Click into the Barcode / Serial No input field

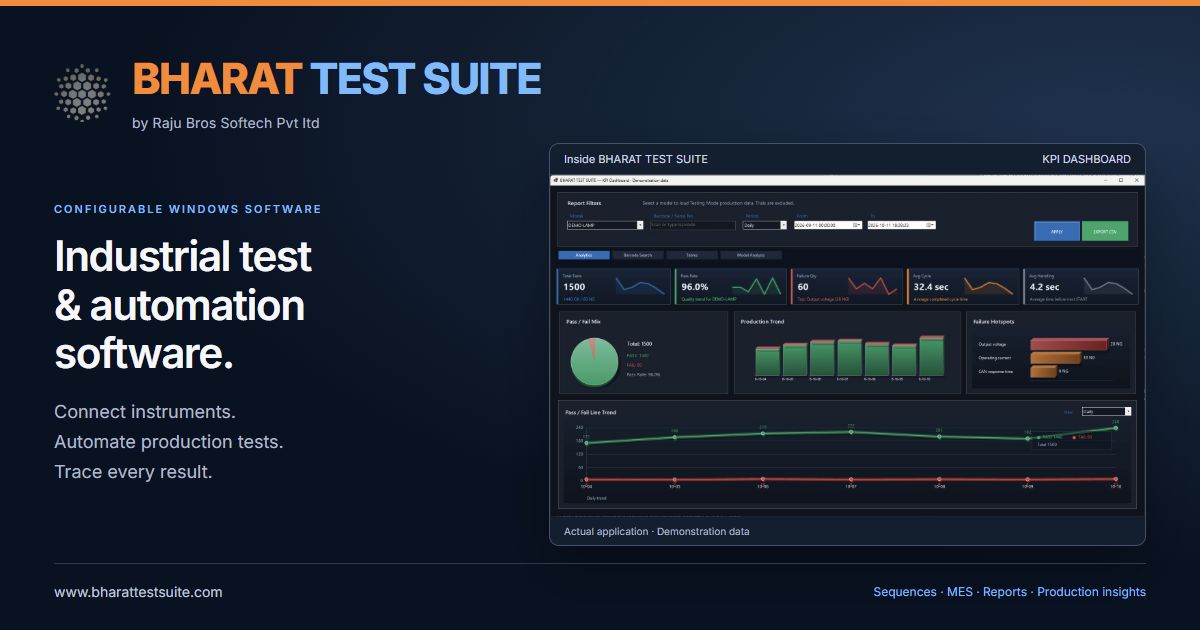(692, 225)
